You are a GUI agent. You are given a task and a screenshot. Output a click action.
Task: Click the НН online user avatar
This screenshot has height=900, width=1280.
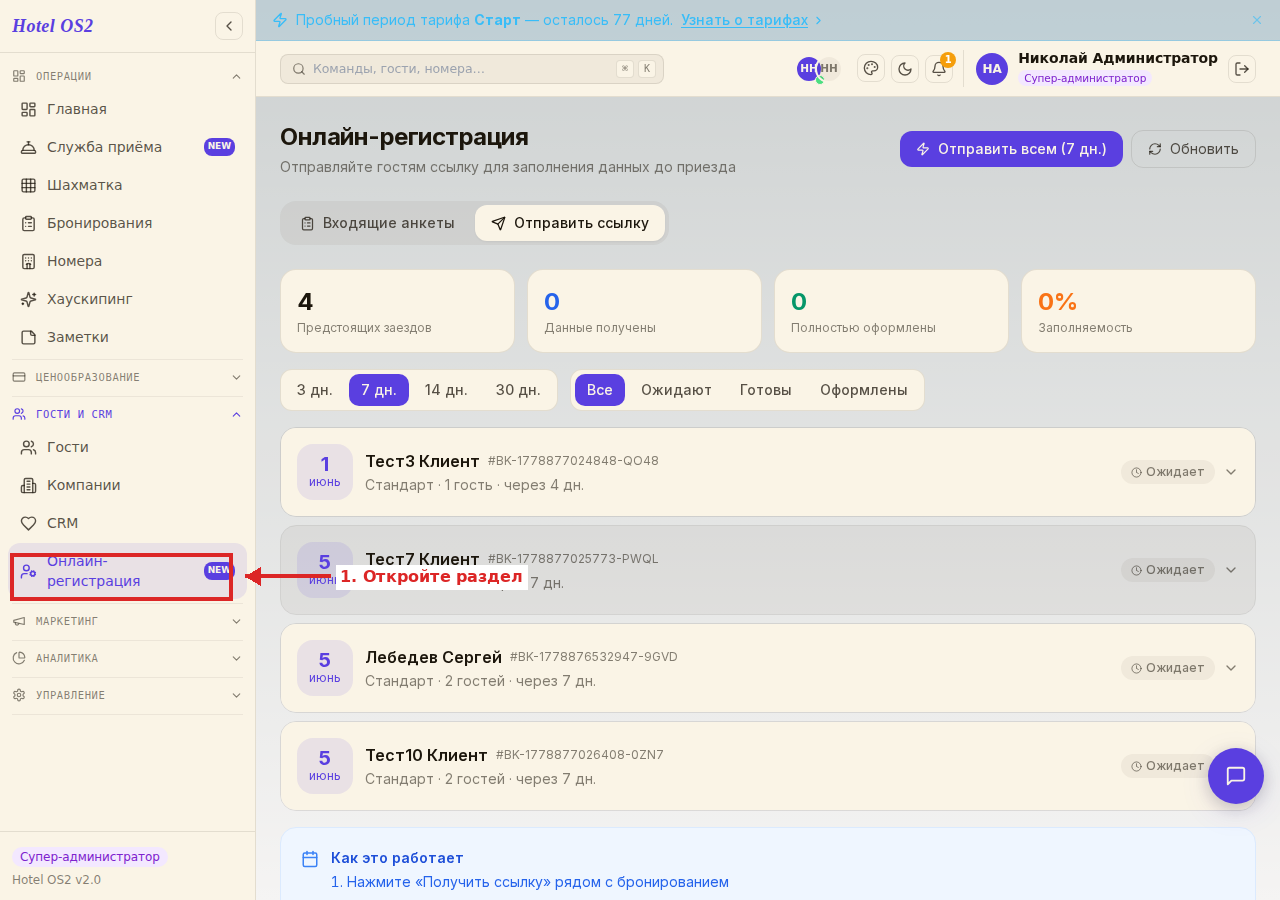pos(808,68)
